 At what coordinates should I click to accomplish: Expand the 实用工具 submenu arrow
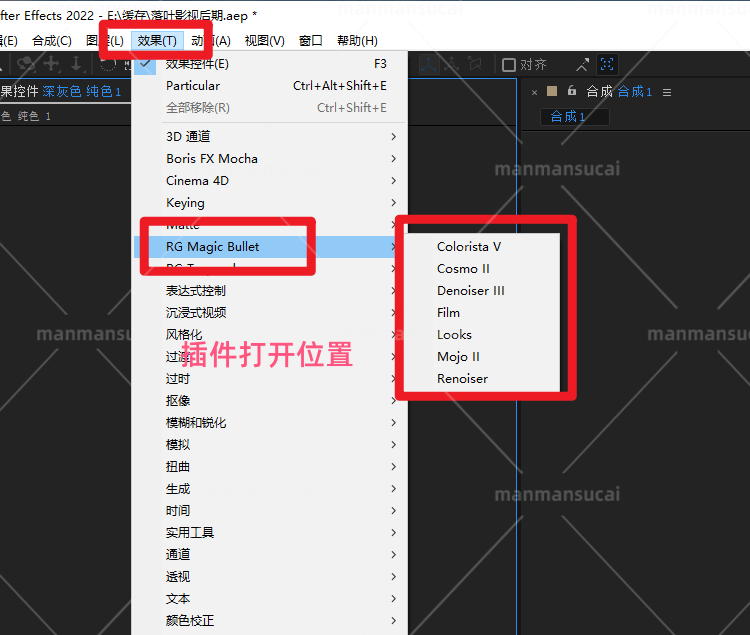coord(393,533)
